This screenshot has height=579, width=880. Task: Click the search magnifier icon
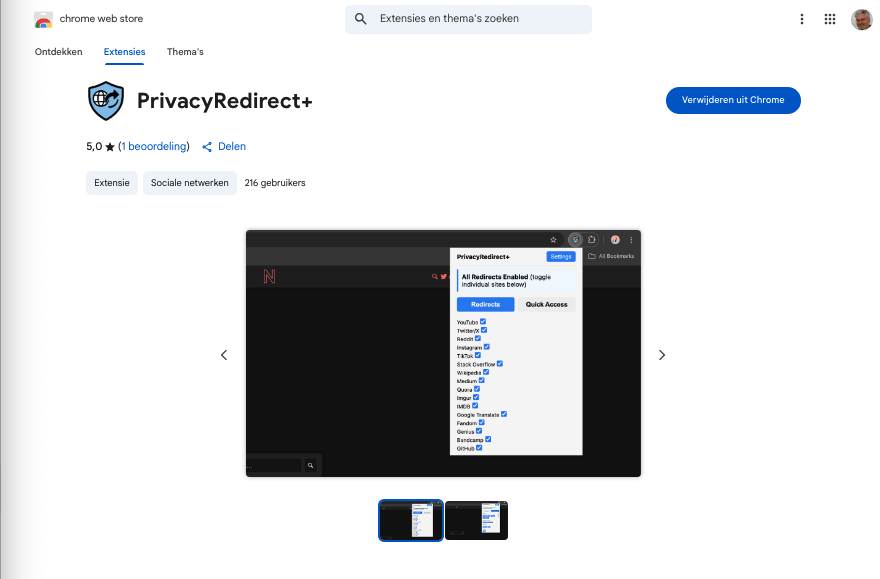click(361, 19)
